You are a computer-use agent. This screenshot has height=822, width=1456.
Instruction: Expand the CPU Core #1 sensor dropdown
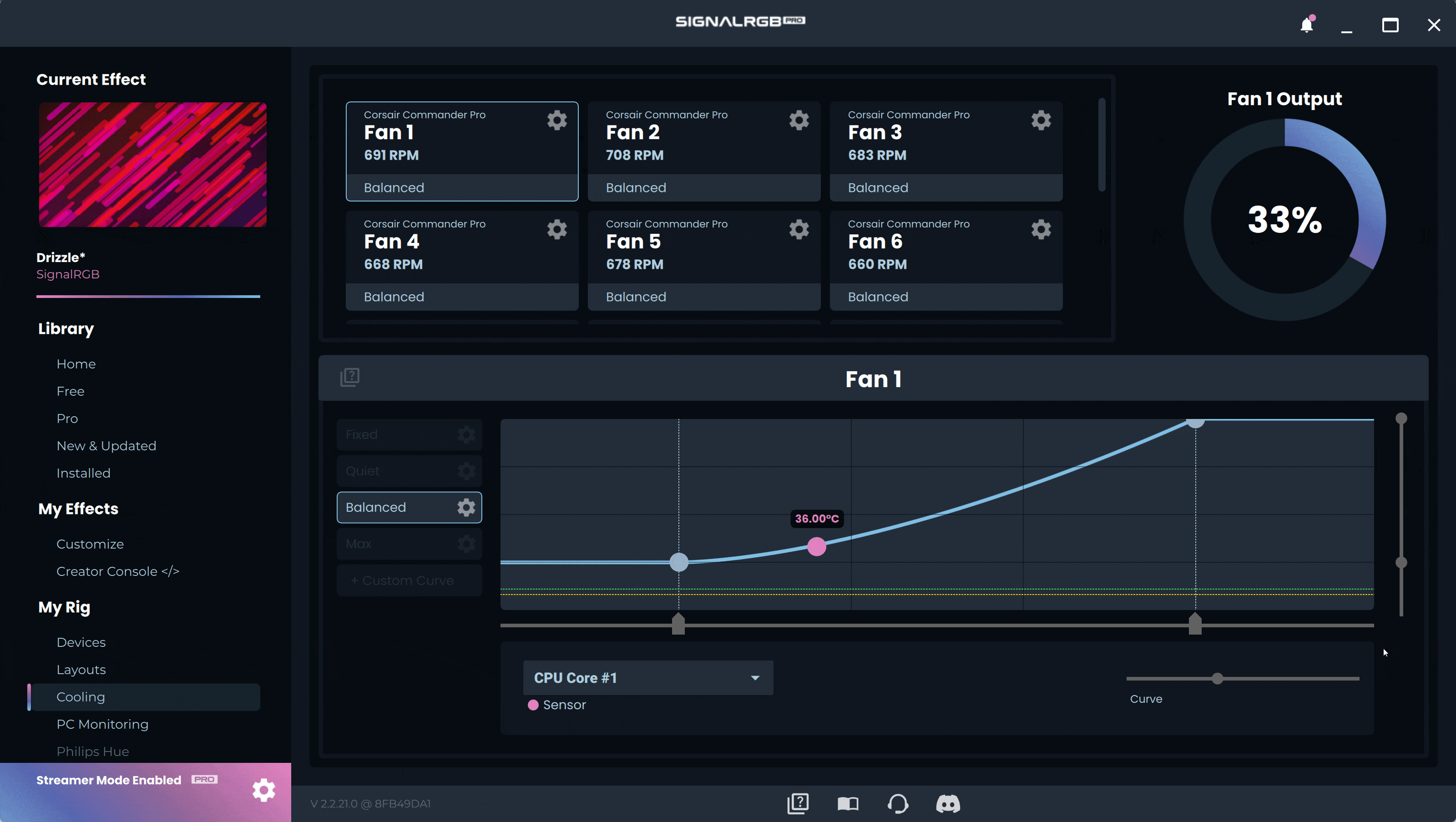pyautogui.click(x=648, y=677)
